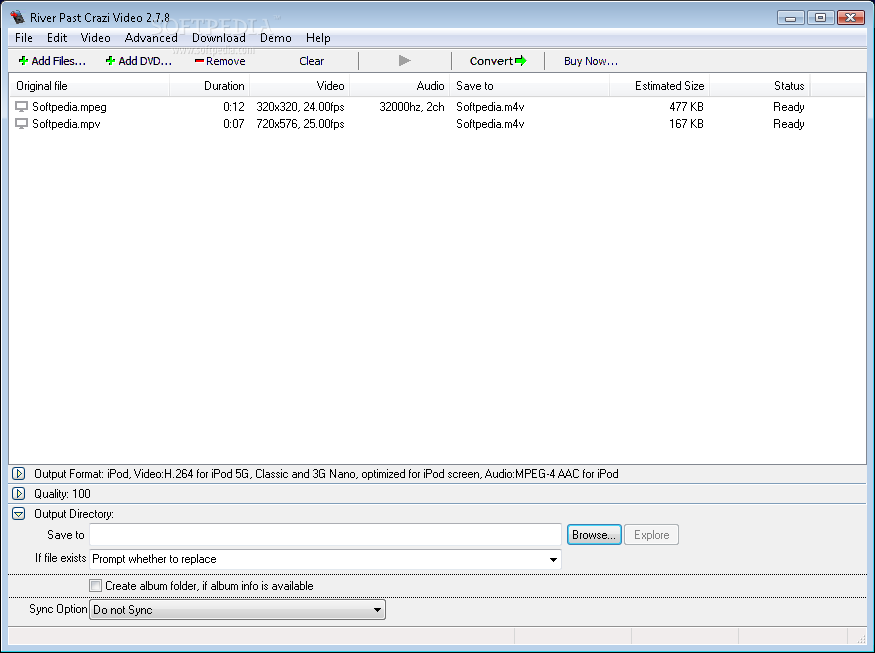
Task: Click the Browse button
Action: pos(594,535)
